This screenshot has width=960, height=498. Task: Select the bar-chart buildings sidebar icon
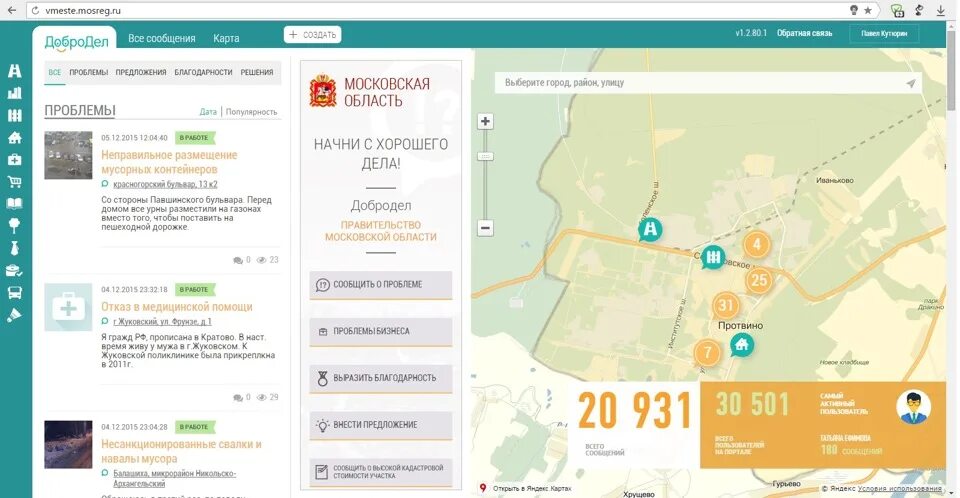click(15, 93)
